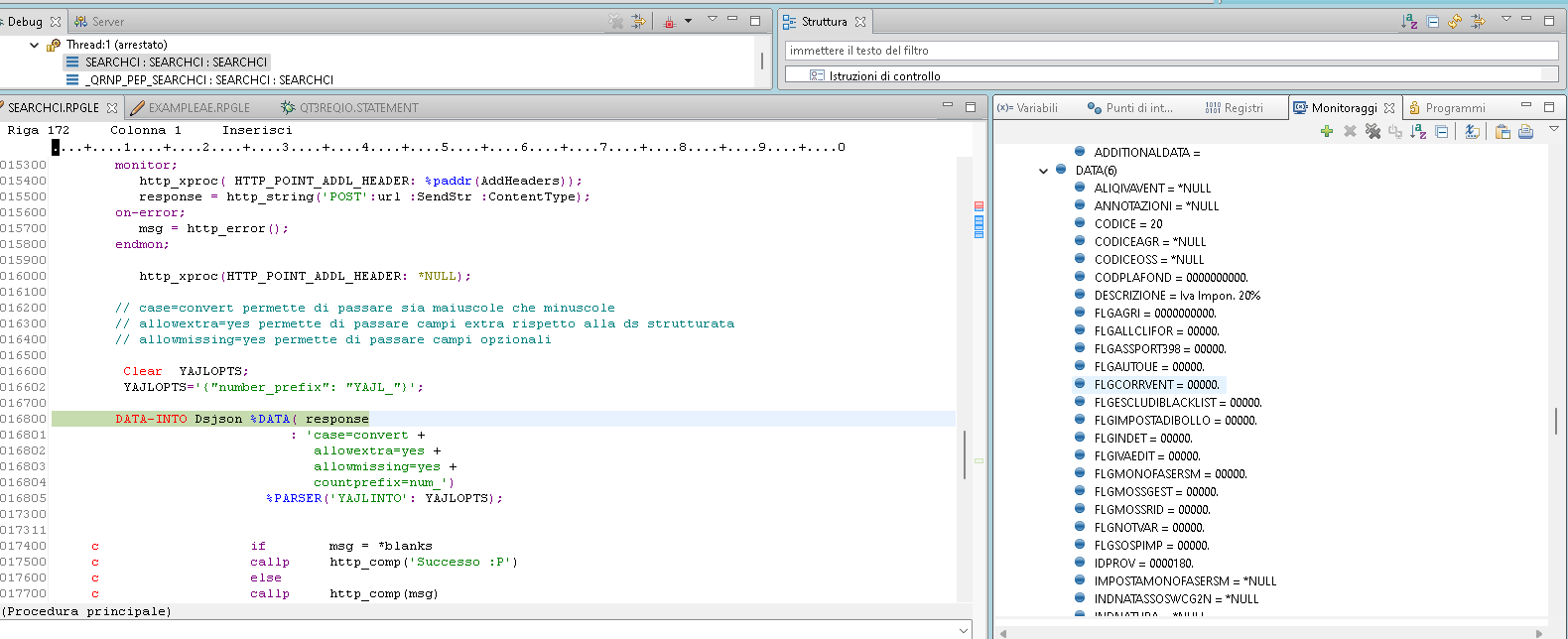Collapse the DATA(6) tree node

tap(1043, 171)
